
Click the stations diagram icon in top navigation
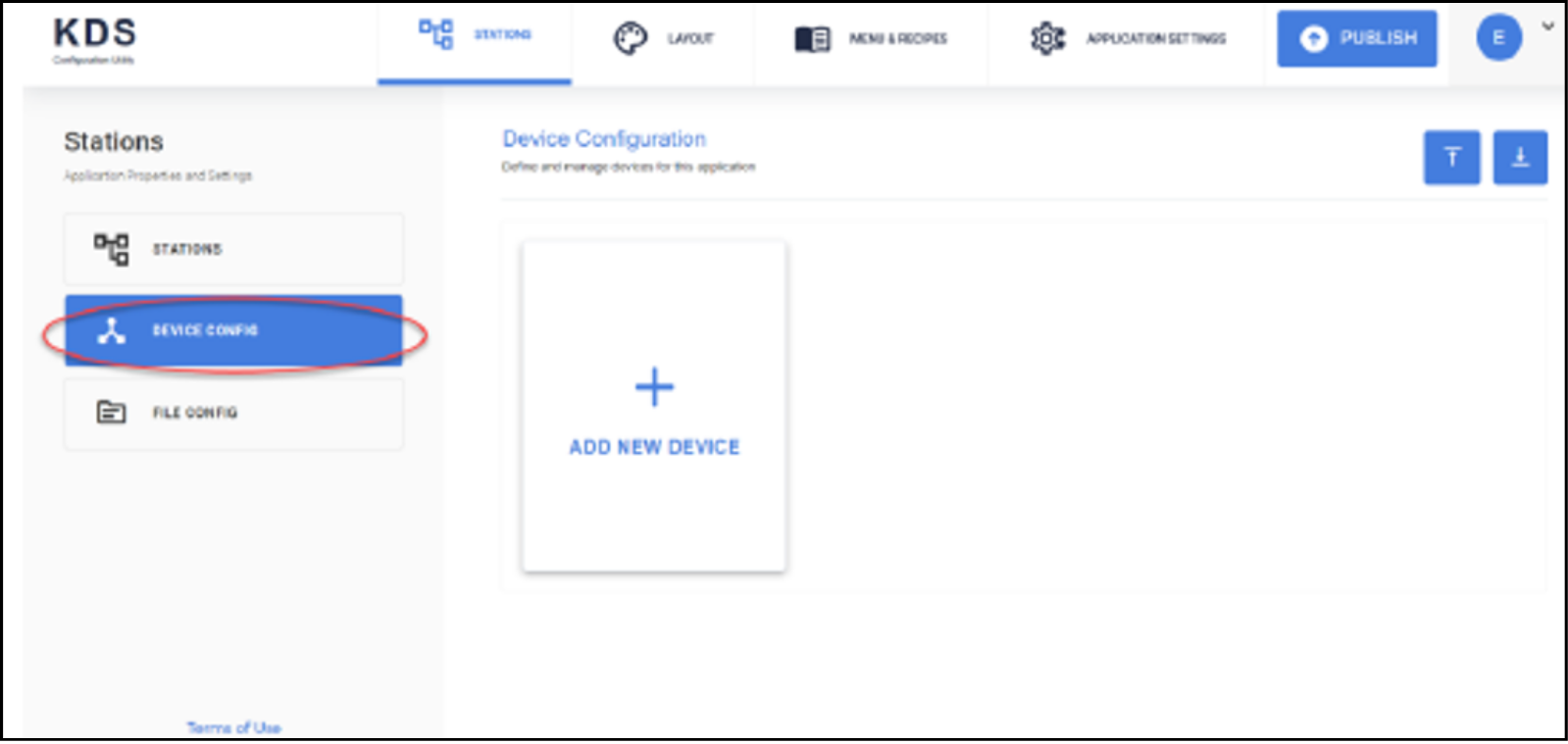(x=436, y=33)
